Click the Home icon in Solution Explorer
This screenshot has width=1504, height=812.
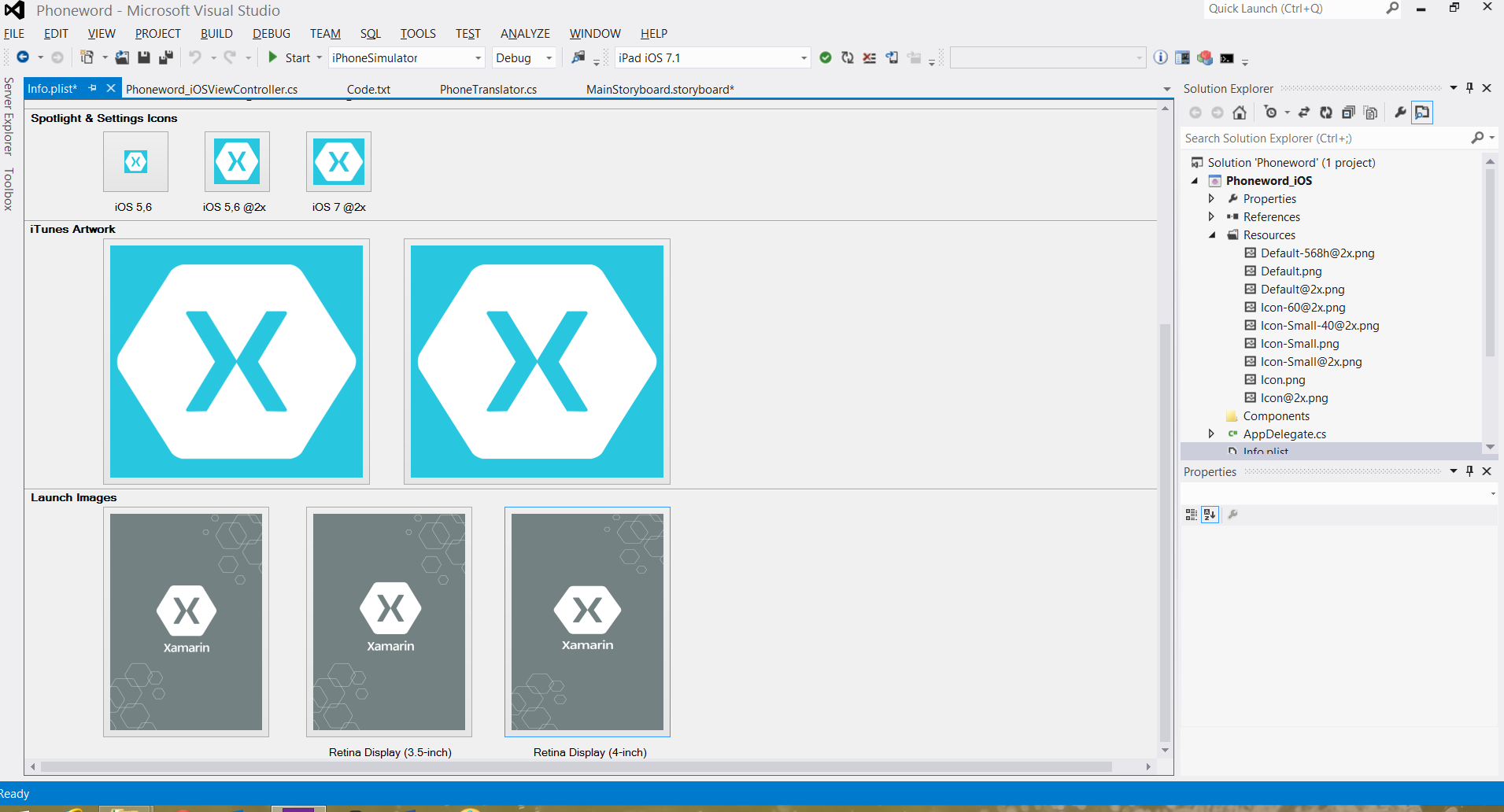[1240, 113]
